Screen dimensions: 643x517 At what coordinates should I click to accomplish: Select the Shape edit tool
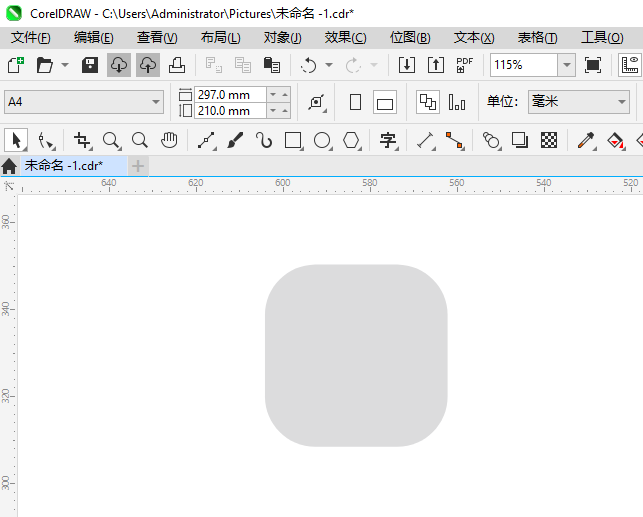(46, 141)
